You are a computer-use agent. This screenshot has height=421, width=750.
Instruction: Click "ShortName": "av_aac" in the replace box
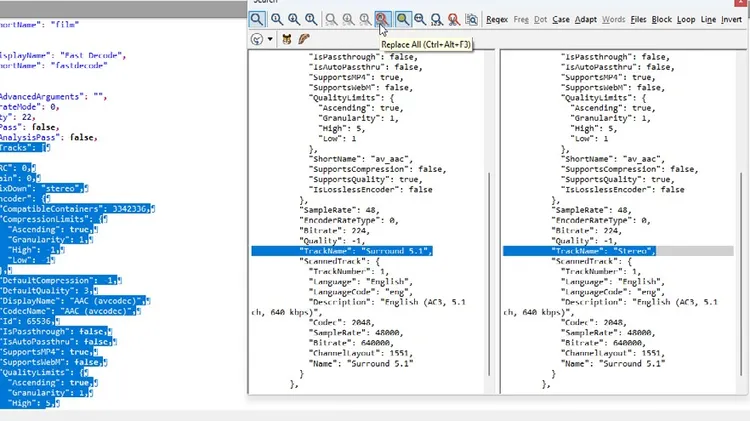(x=614, y=159)
